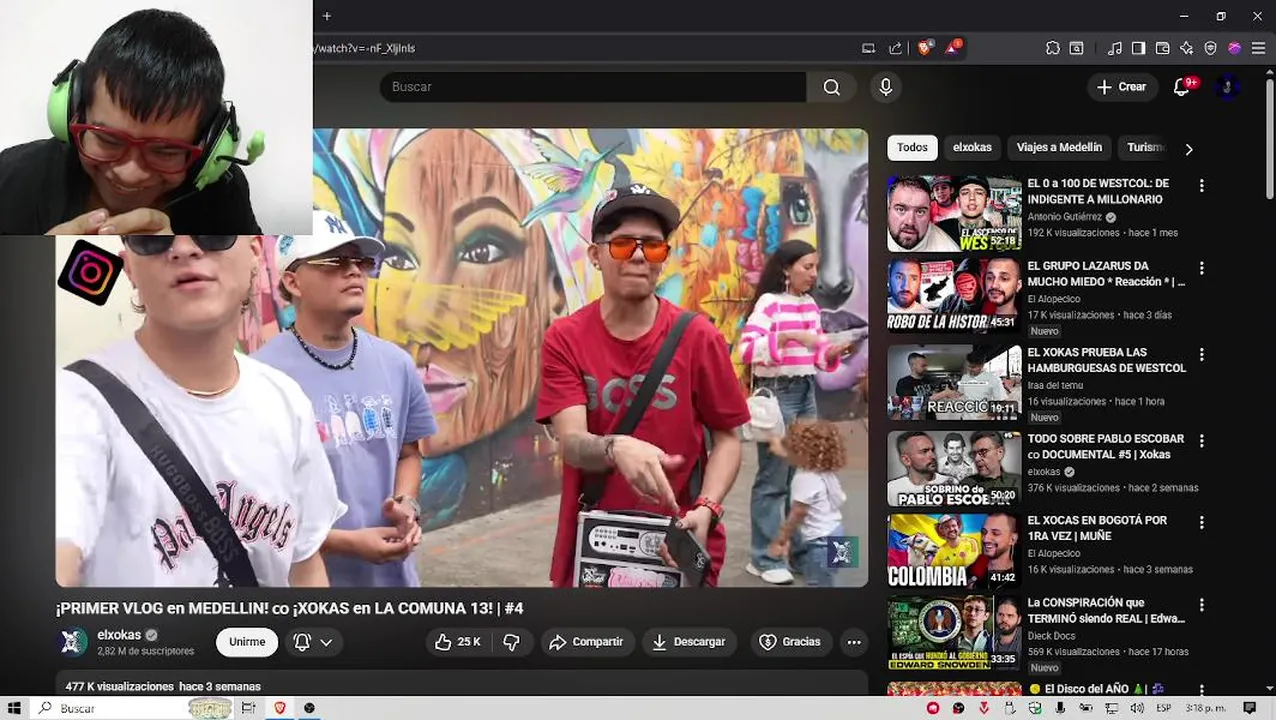Viewport: 1276px width, 720px height.
Task: Open the elxokas channel name link
Action: [x=119, y=635]
